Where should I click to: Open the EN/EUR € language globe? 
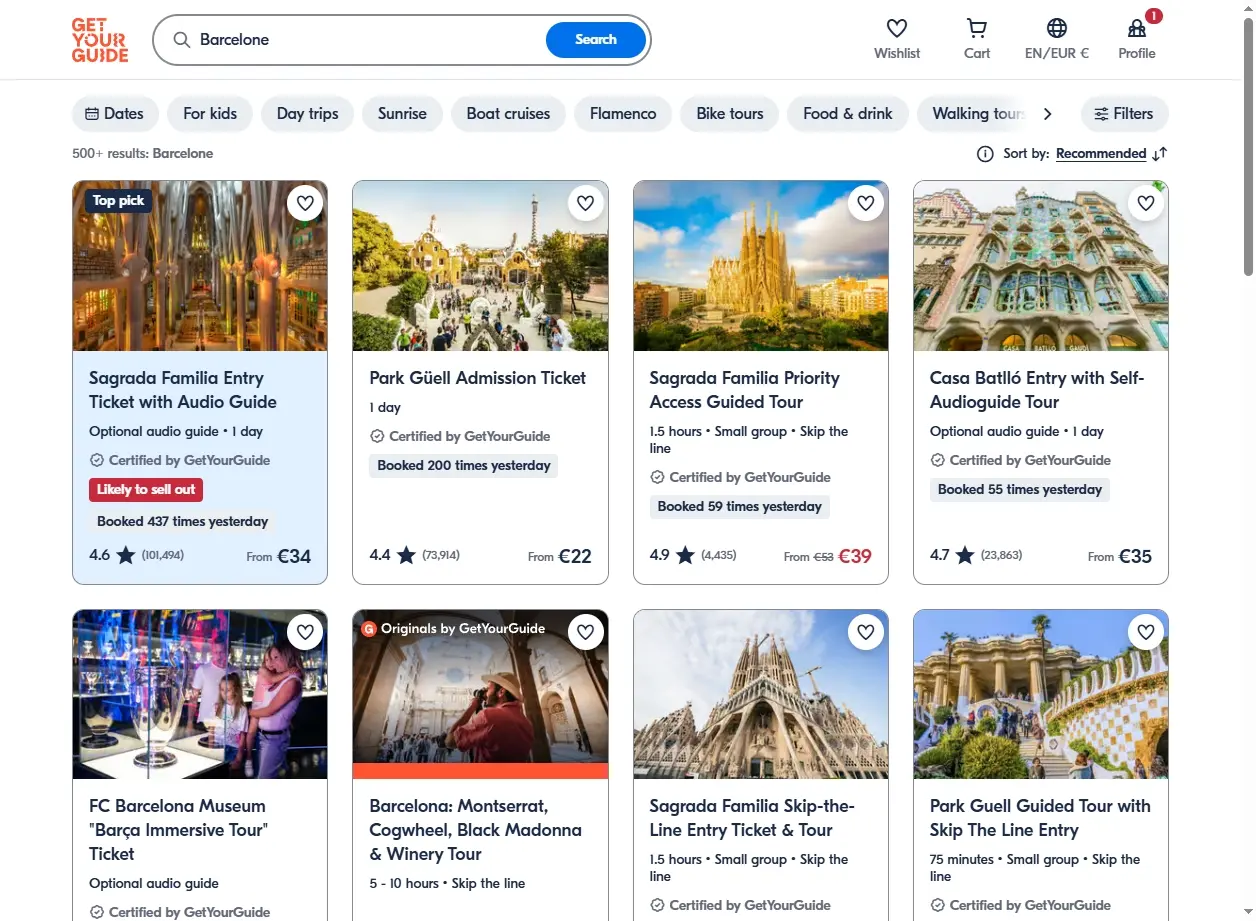(x=1057, y=28)
